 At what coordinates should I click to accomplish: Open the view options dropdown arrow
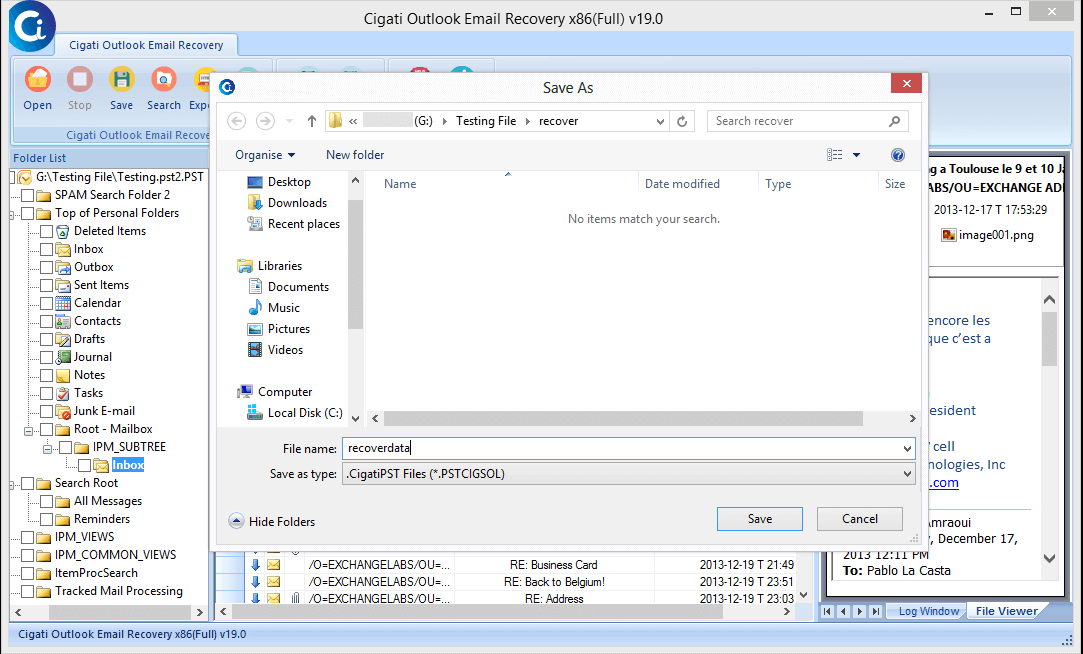coord(856,155)
